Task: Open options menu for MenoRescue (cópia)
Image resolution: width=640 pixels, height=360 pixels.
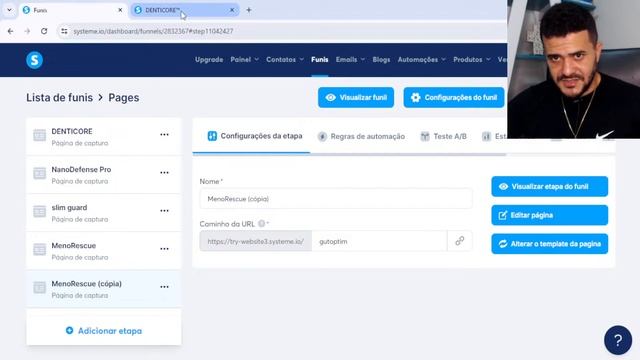Action: coord(164,287)
